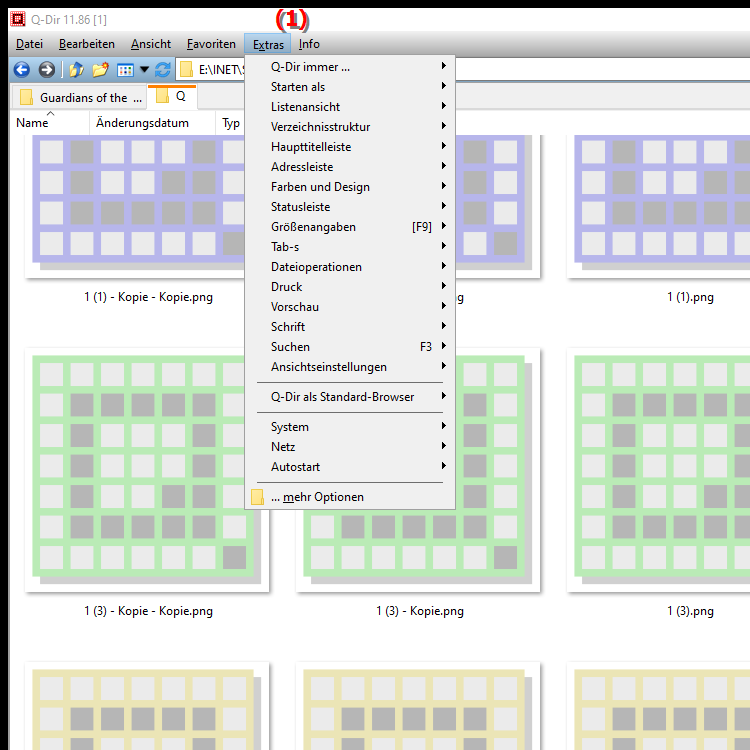Open Größenangaben [F9] submenu

point(350,227)
